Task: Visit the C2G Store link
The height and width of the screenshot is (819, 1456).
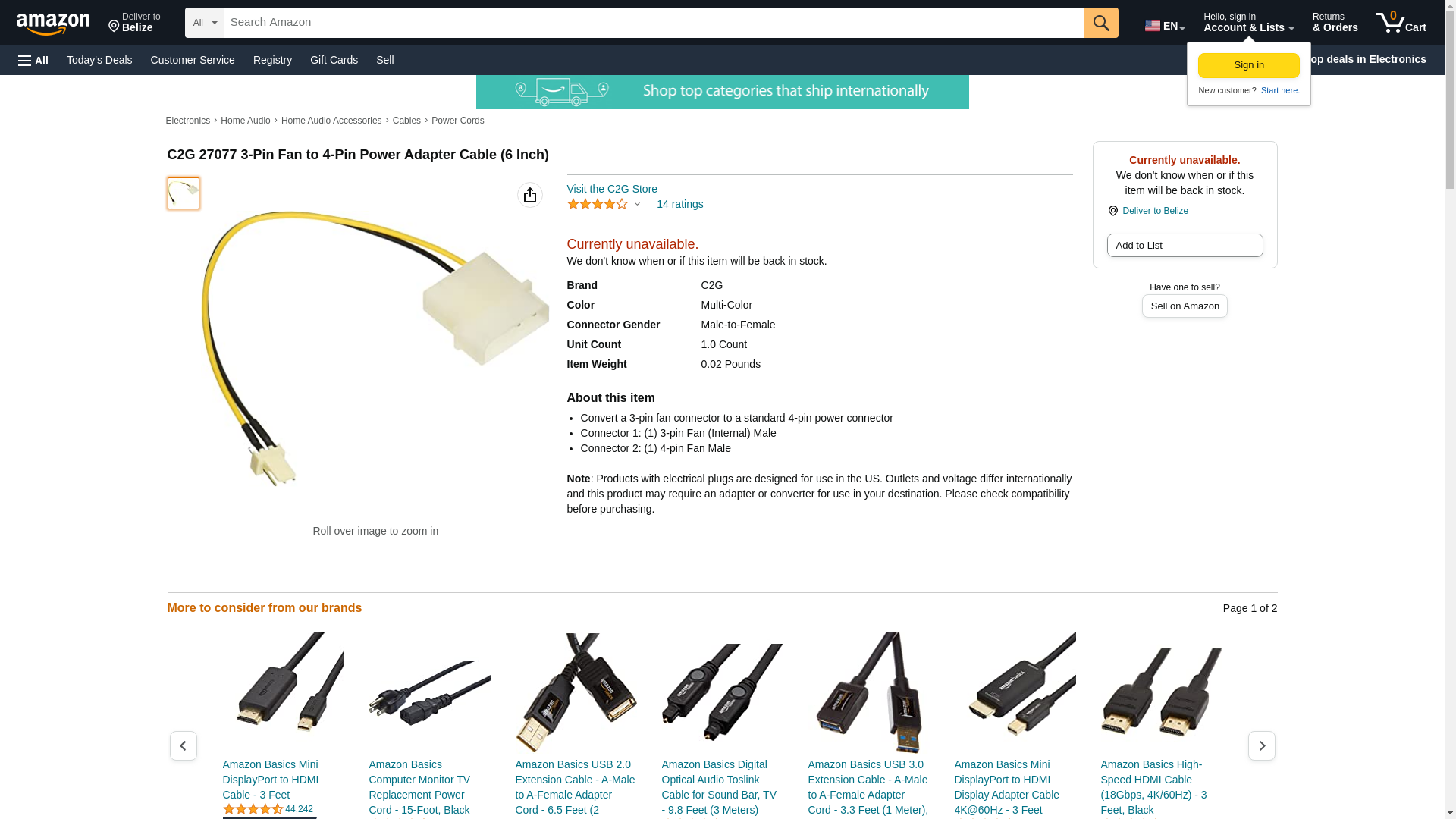Action: (x=612, y=189)
